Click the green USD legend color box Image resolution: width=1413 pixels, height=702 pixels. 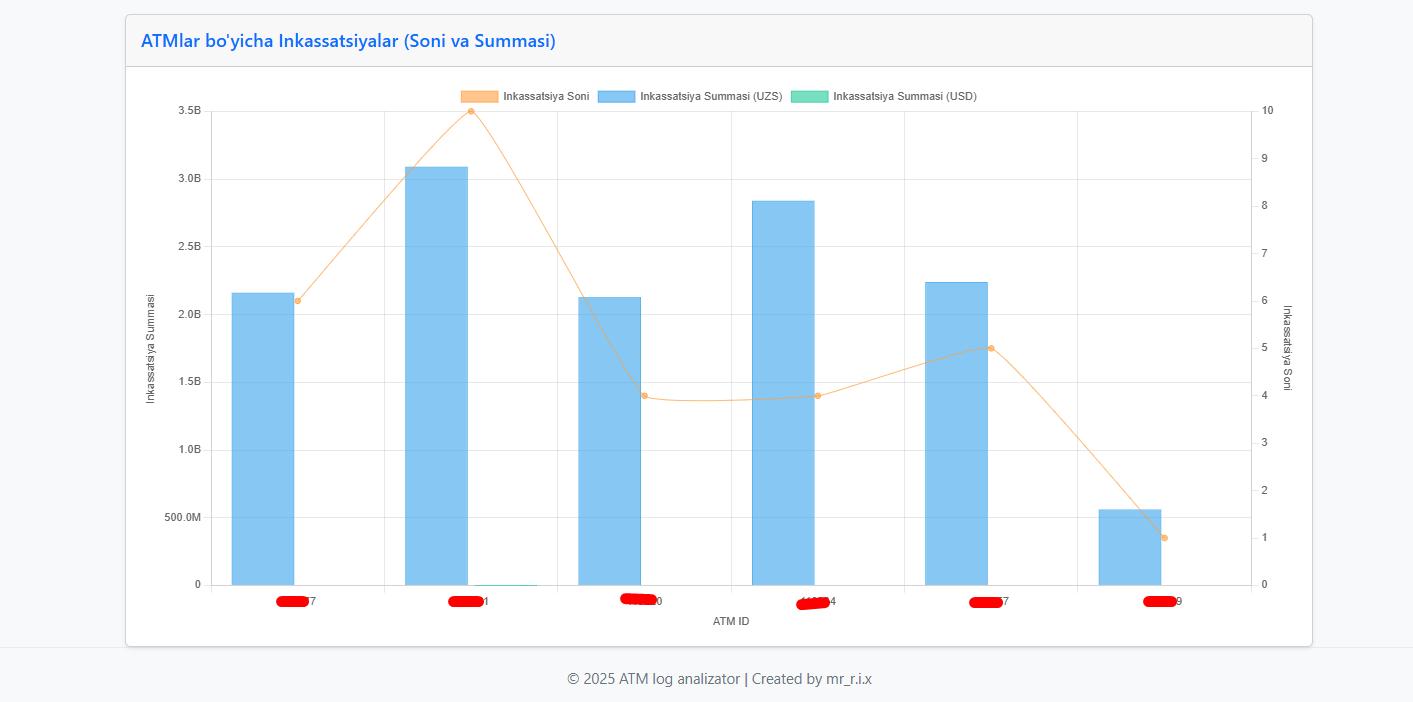point(809,97)
